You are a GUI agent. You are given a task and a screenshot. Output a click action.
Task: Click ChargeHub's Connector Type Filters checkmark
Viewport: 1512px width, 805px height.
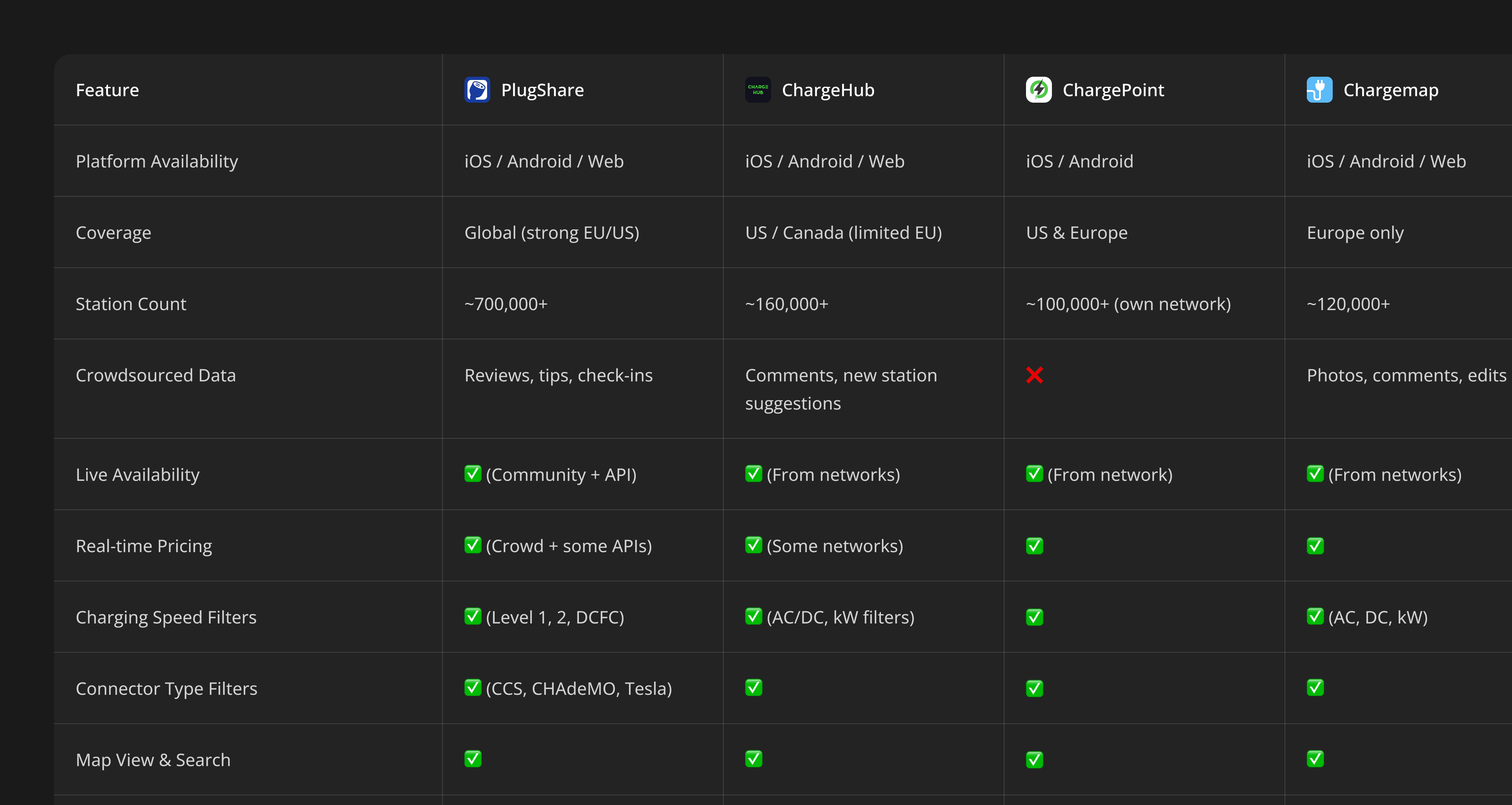(x=753, y=688)
